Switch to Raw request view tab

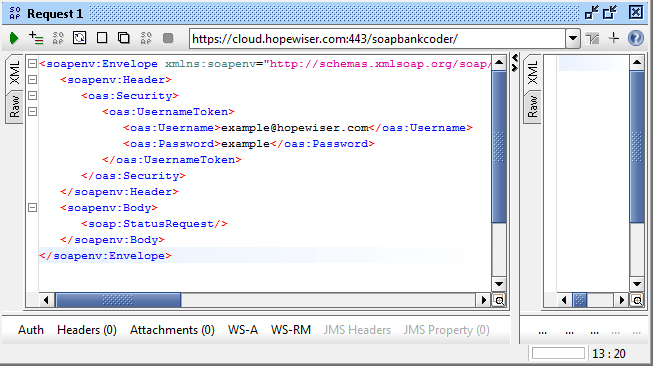pos(15,106)
